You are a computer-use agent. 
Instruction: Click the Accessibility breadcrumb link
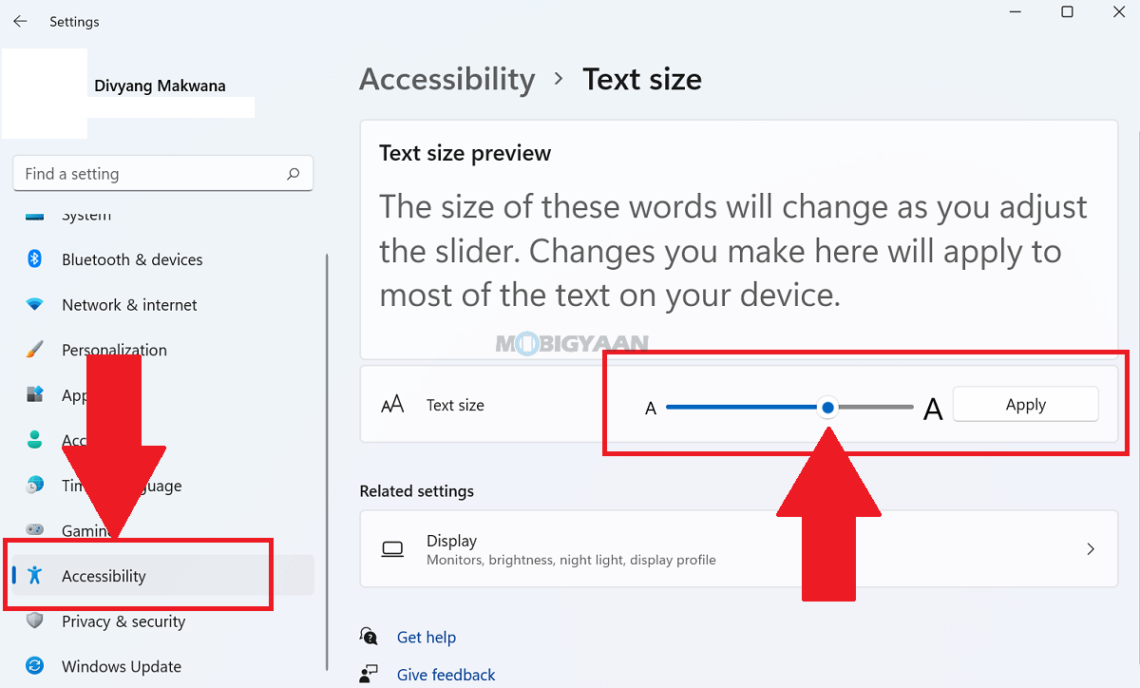pos(447,79)
